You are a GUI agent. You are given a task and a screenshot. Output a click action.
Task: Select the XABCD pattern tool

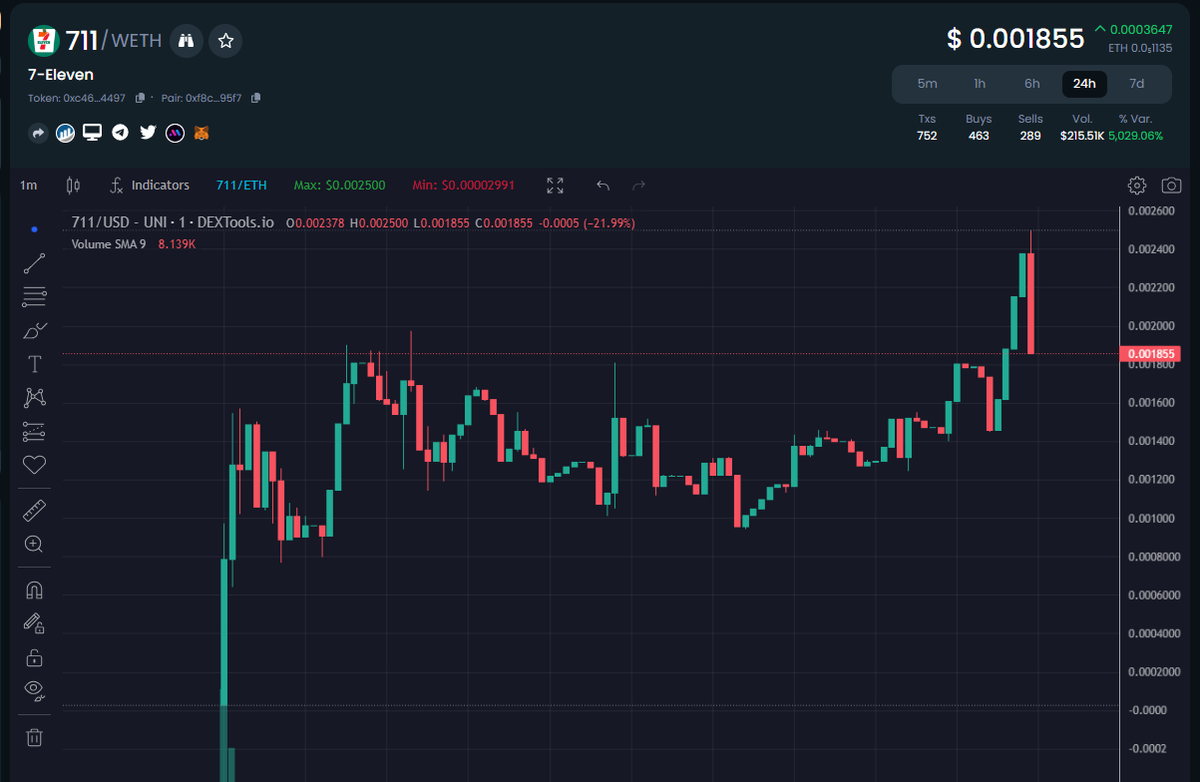point(34,397)
